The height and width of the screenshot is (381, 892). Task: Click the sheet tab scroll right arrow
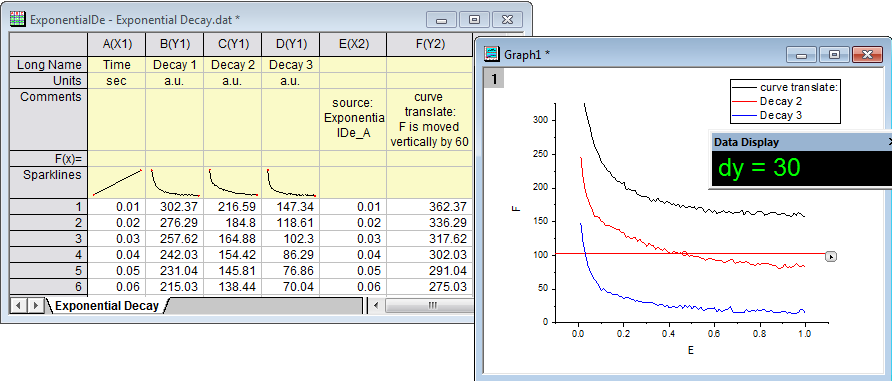35,306
